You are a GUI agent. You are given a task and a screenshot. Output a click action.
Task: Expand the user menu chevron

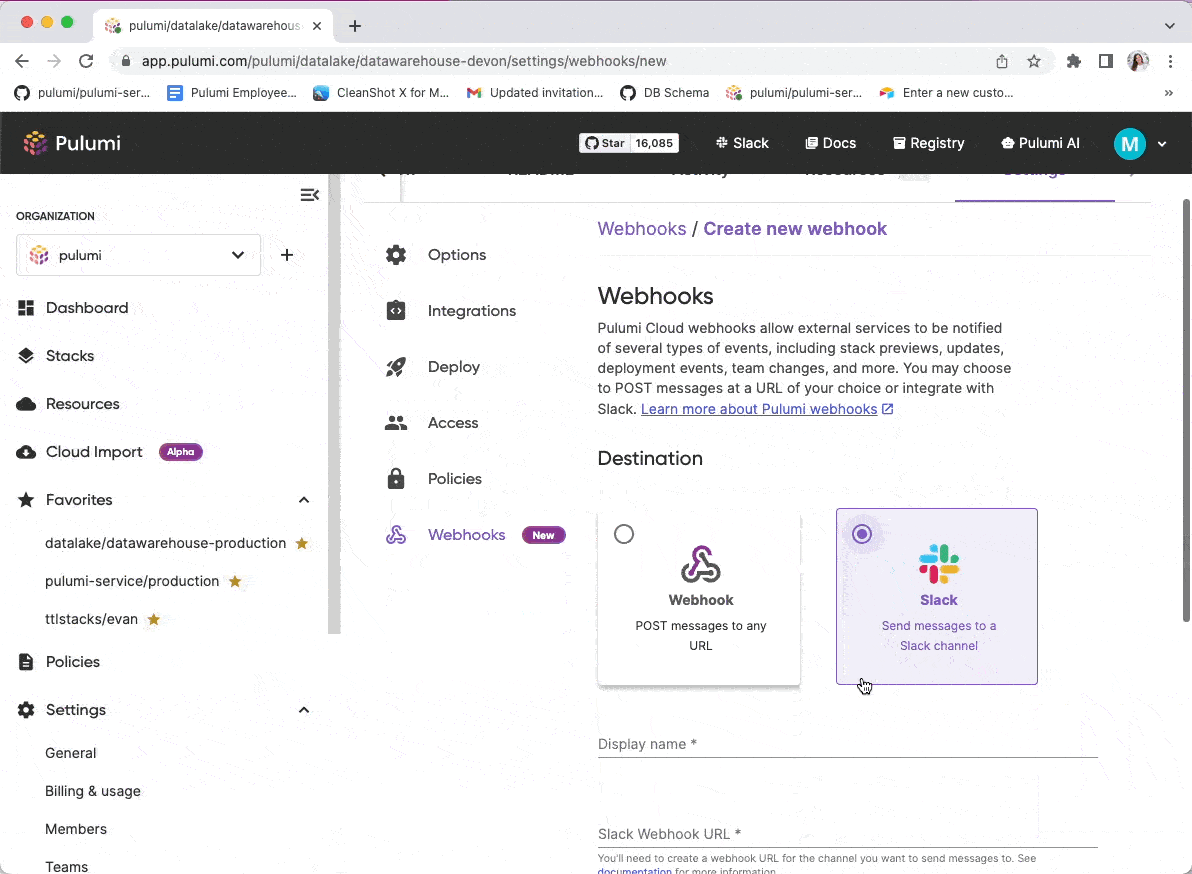coord(1162,144)
